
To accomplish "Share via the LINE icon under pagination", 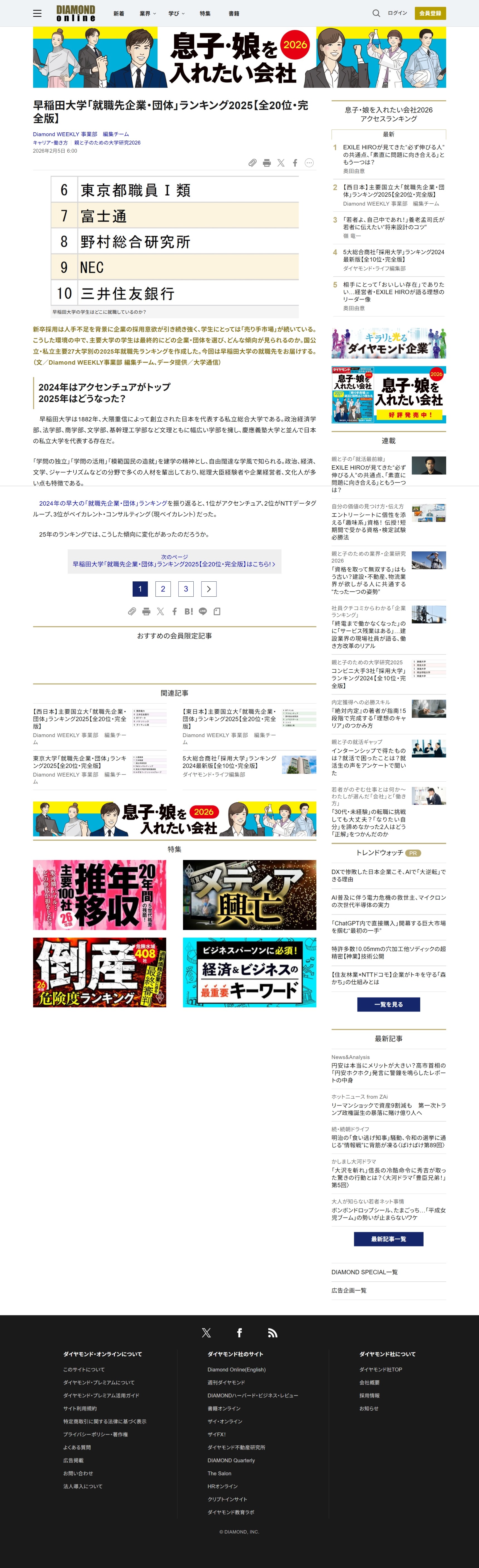I will click(203, 611).
